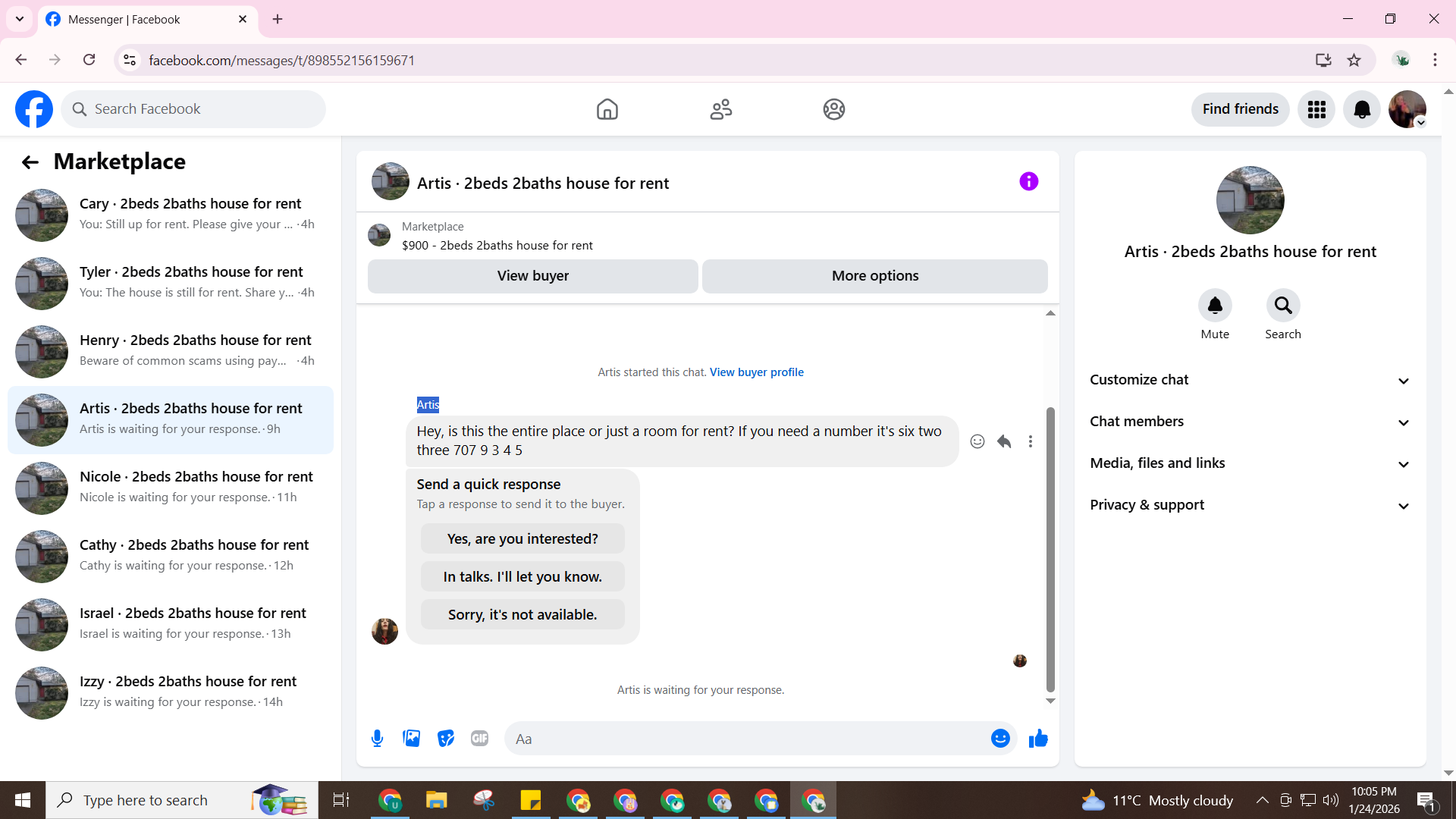The height and width of the screenshot is (819, 1456).
Task: Open Nicole's house for rent conversation
Action: pyautogui.click(x=171, y=488)
